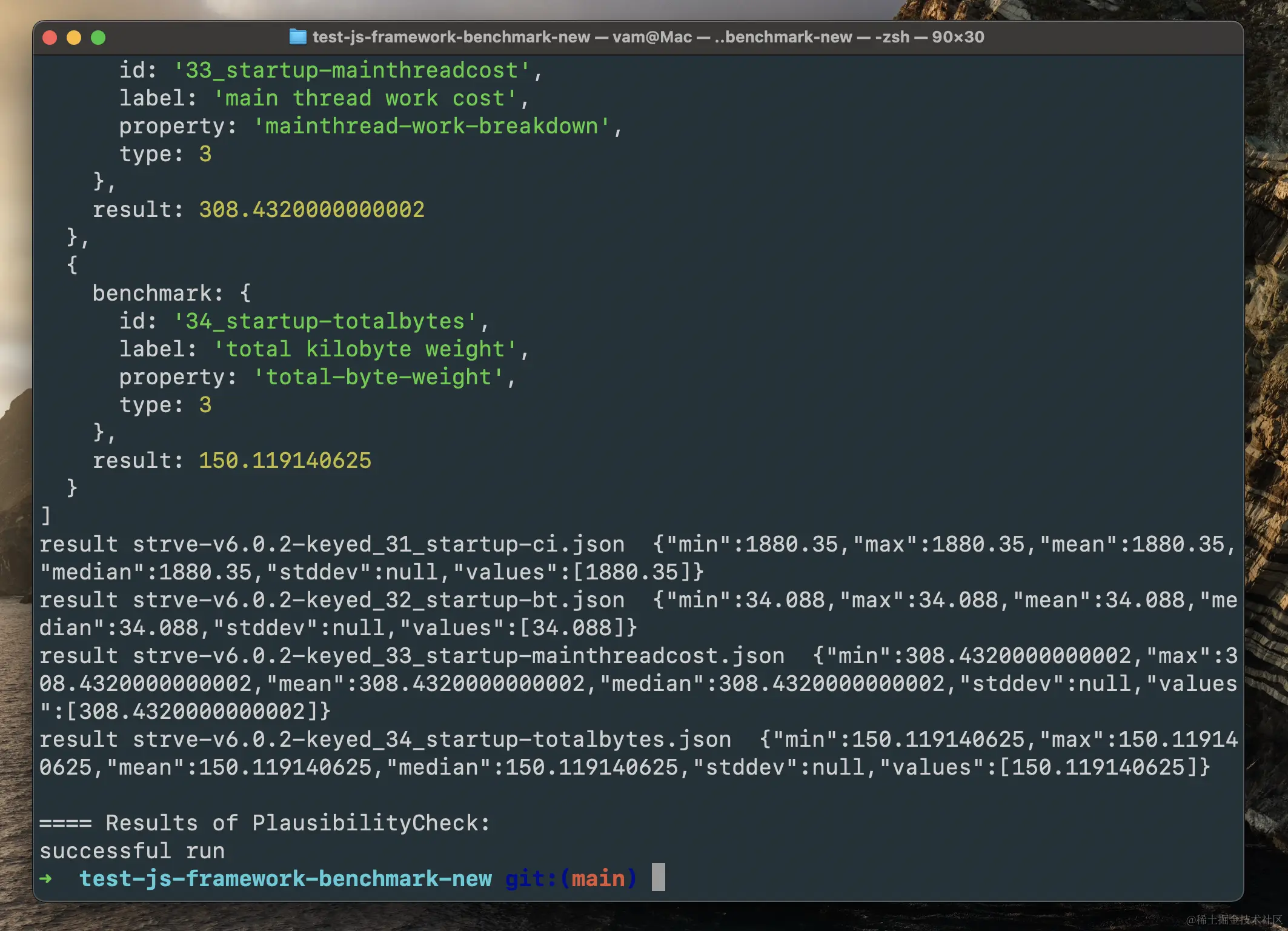Click the 'total-byte-weight' property string
Image resolution: width=1288 pixels, height=931 pixels.
tap(378, 377)
